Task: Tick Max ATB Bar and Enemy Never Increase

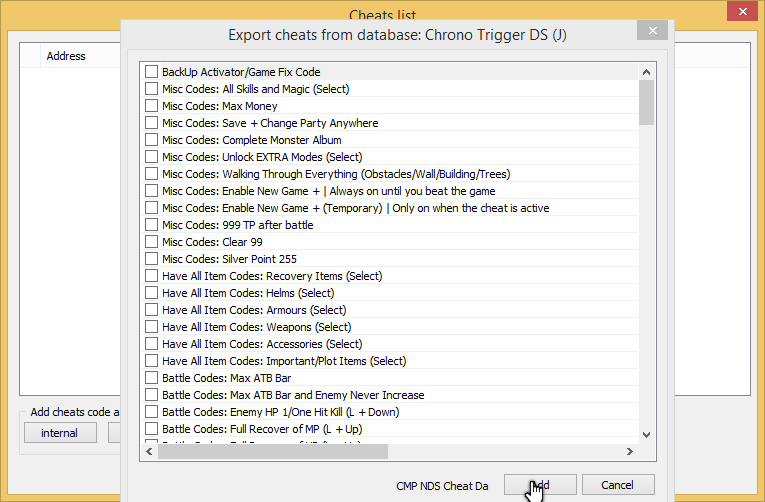Action: point(151,395)
